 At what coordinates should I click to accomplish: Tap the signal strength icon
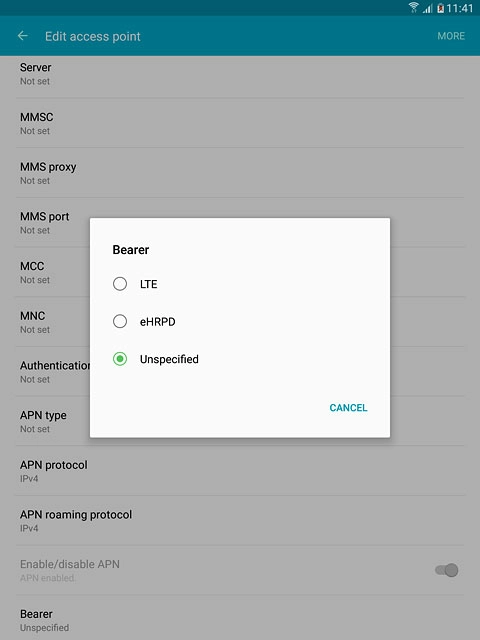[427, 8]
